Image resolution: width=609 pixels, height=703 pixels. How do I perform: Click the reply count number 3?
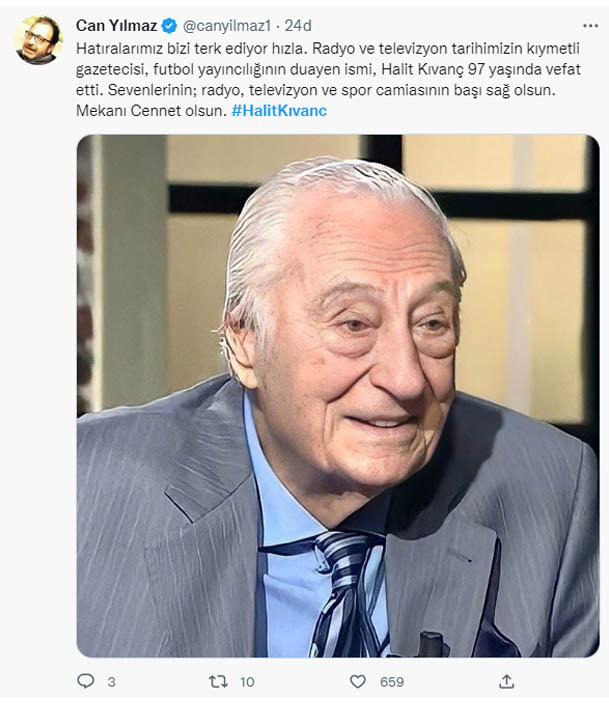pos(111,682)
